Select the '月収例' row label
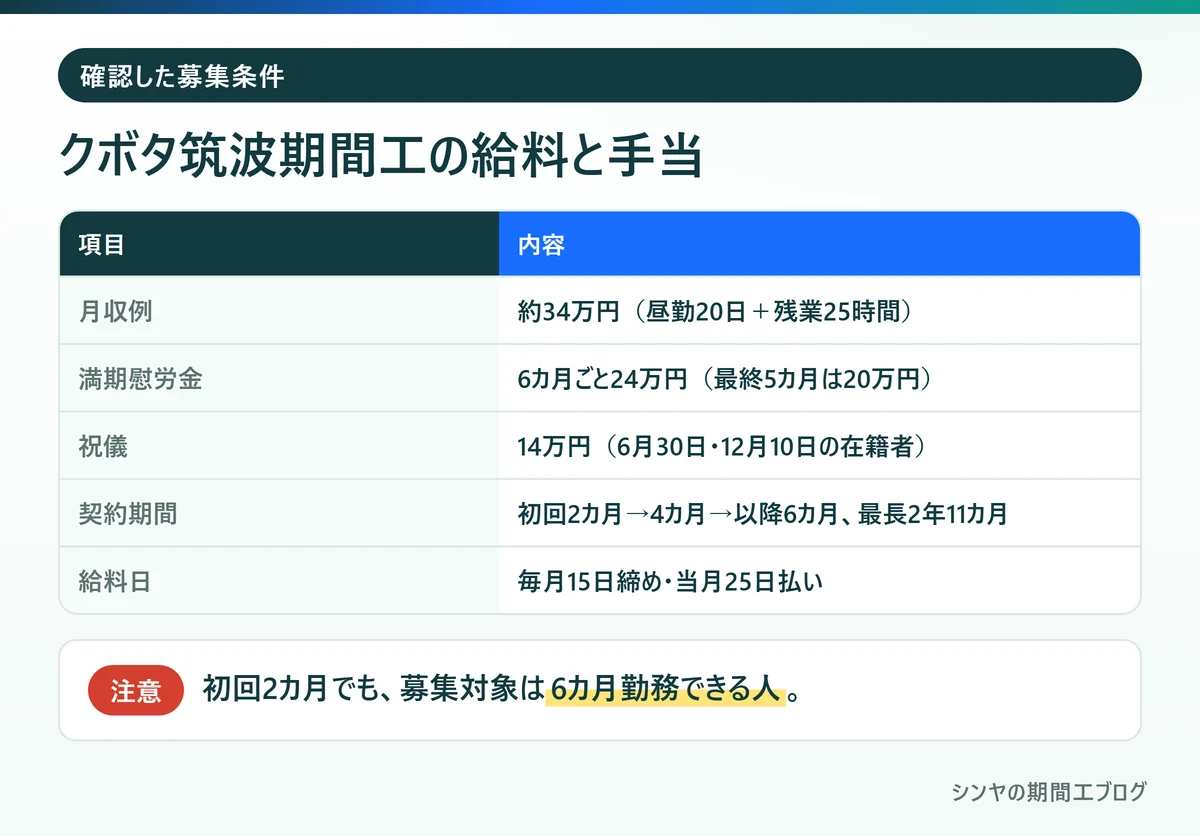1200x836 pixels. pos(115,311)
